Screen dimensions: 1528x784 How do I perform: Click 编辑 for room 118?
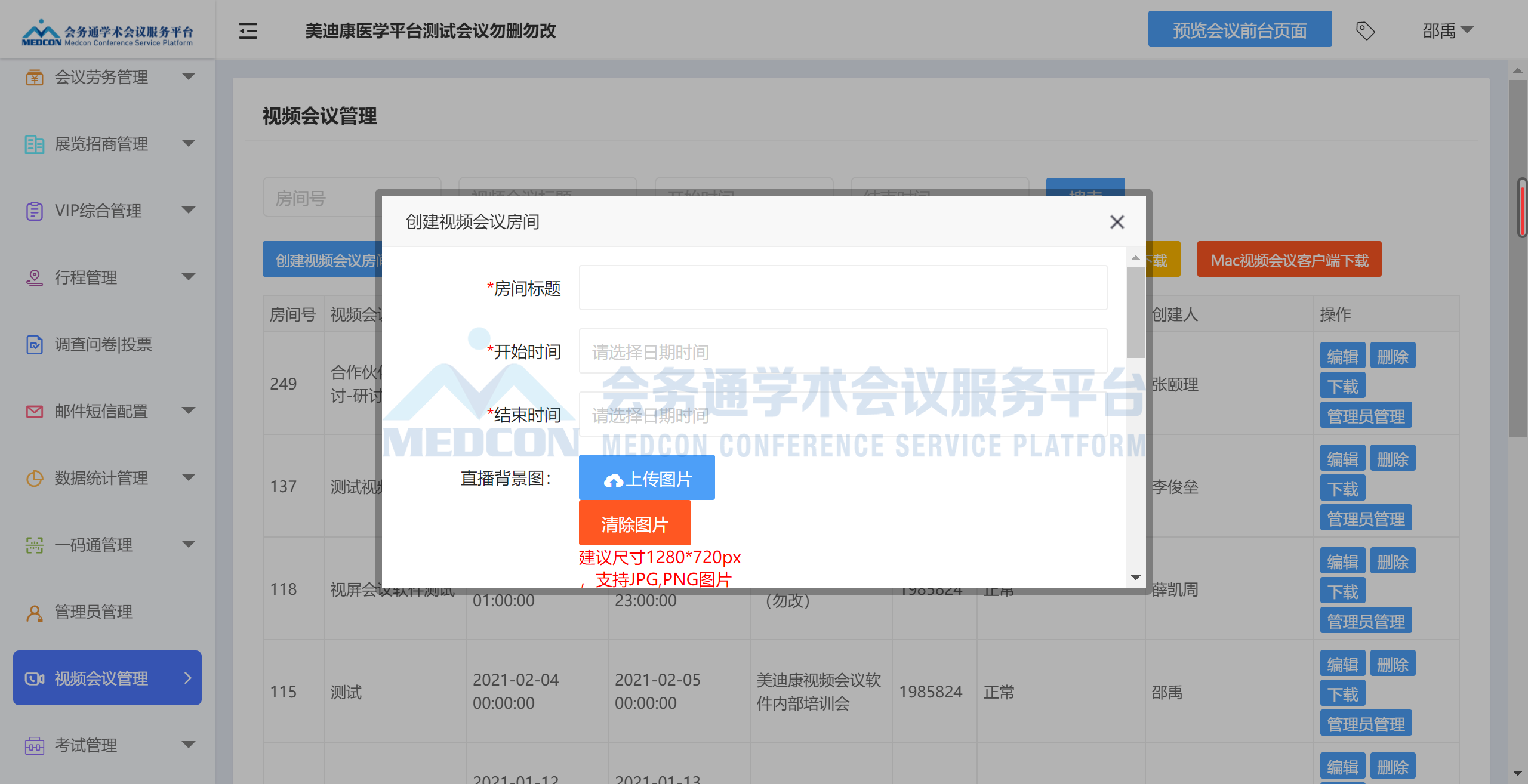(1342, 561)
